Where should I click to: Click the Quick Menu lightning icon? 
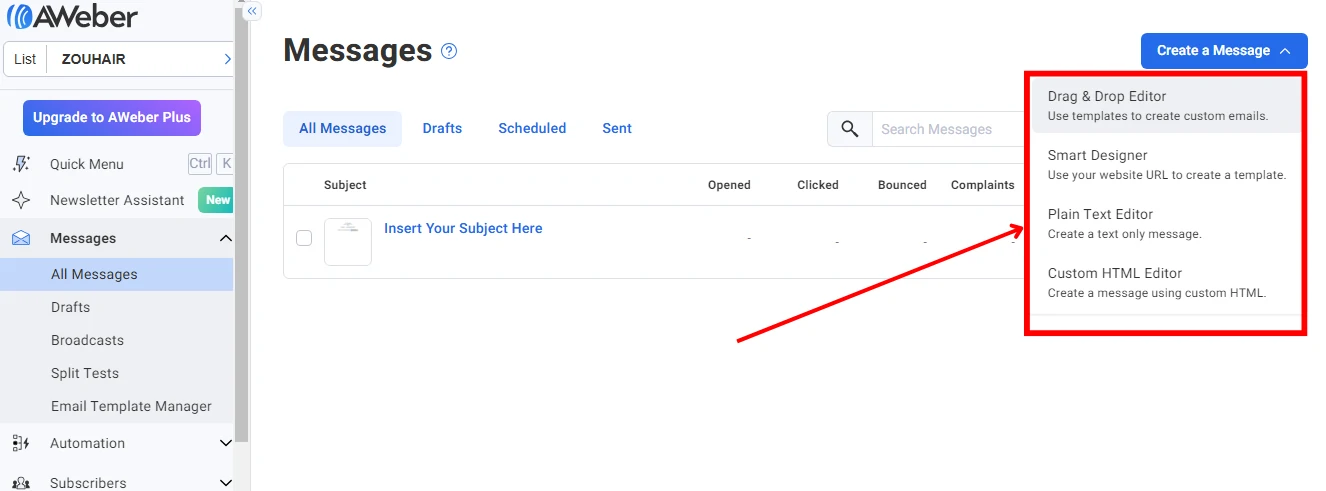pyautogui.click(x=21, y=164)
